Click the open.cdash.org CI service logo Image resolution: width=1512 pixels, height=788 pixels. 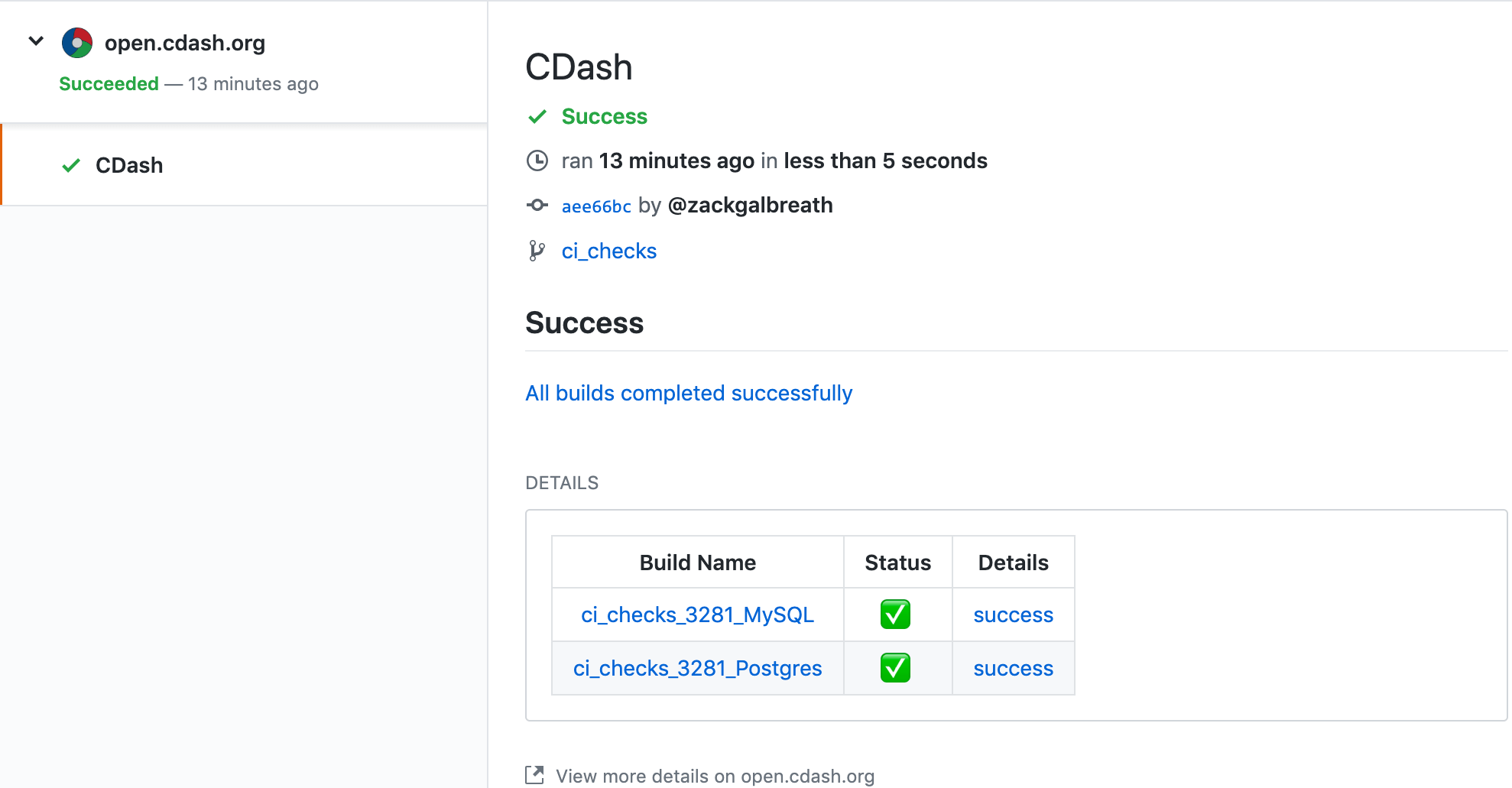pos(76,42)
